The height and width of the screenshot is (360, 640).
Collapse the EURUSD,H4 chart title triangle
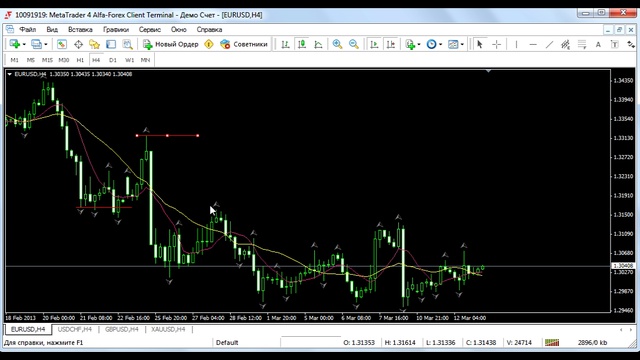[9, 74]
